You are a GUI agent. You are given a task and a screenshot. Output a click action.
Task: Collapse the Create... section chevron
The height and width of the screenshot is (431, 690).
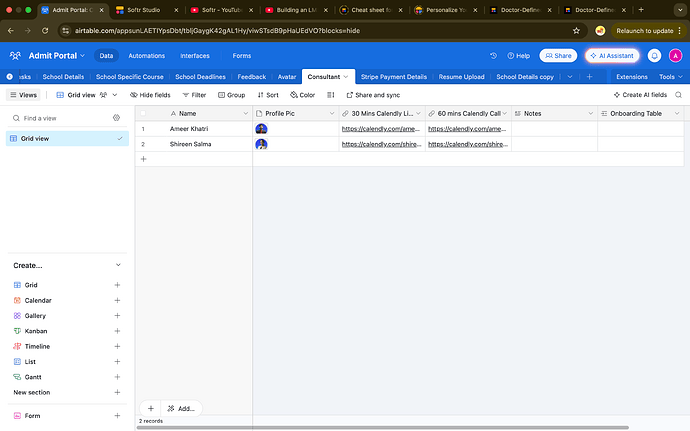click(118, 265)
